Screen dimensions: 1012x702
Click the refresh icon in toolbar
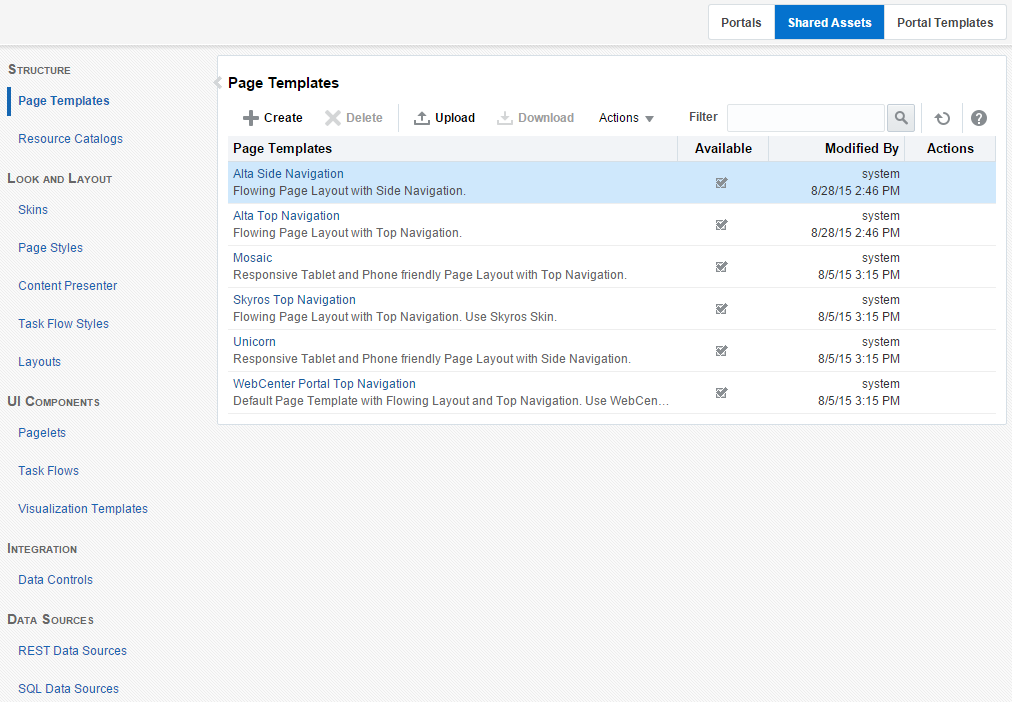(x=942, y=118)
